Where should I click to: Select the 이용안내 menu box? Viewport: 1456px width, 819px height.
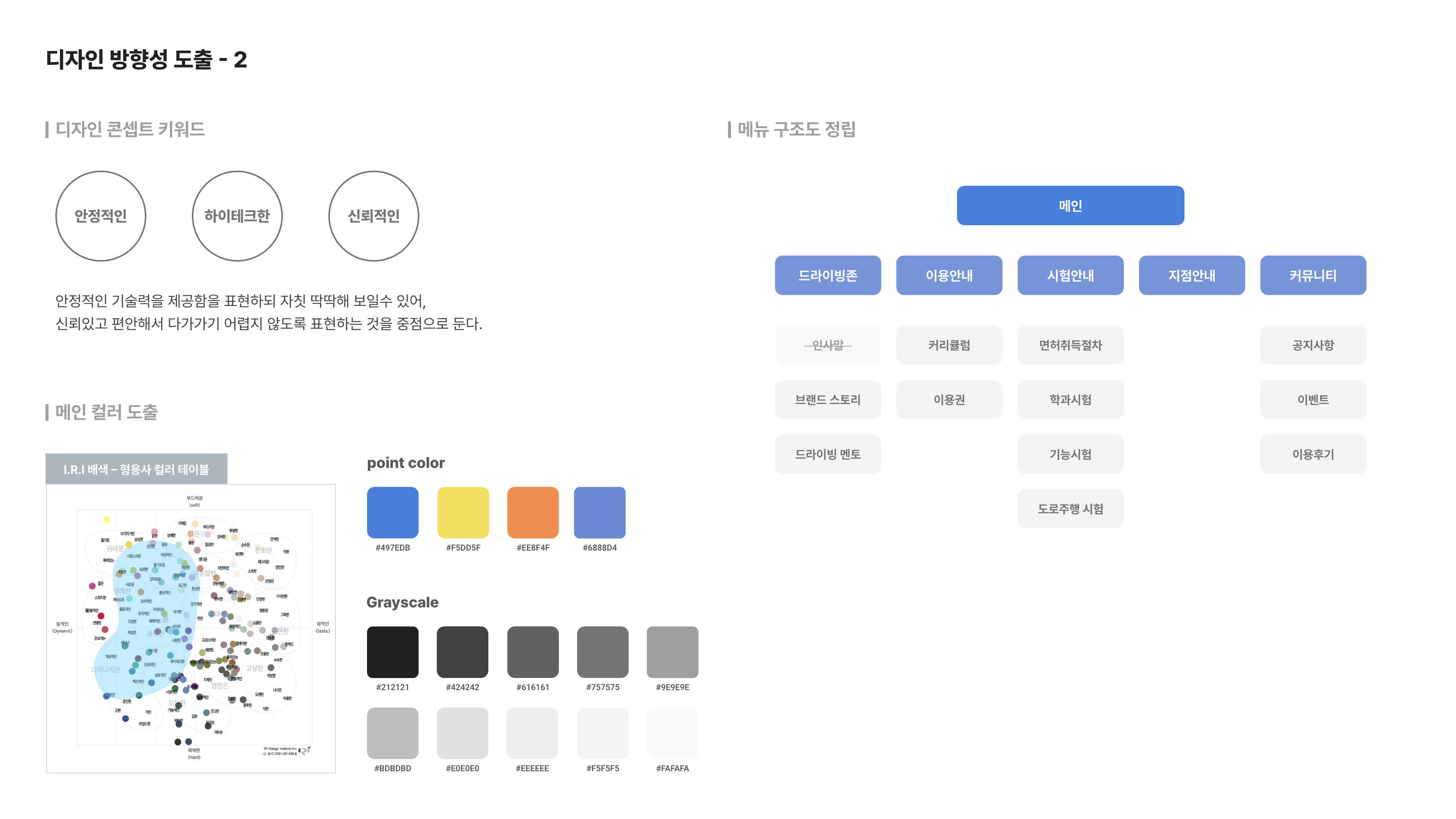pos(949,275)
